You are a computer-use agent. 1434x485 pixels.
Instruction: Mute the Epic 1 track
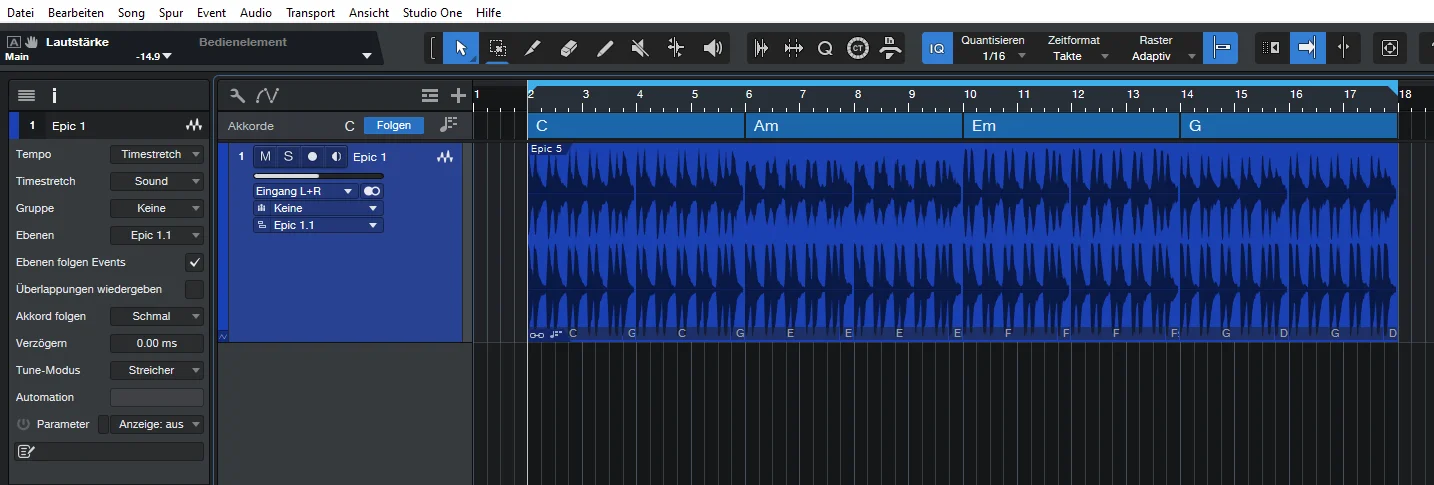(x=265, y=157)
